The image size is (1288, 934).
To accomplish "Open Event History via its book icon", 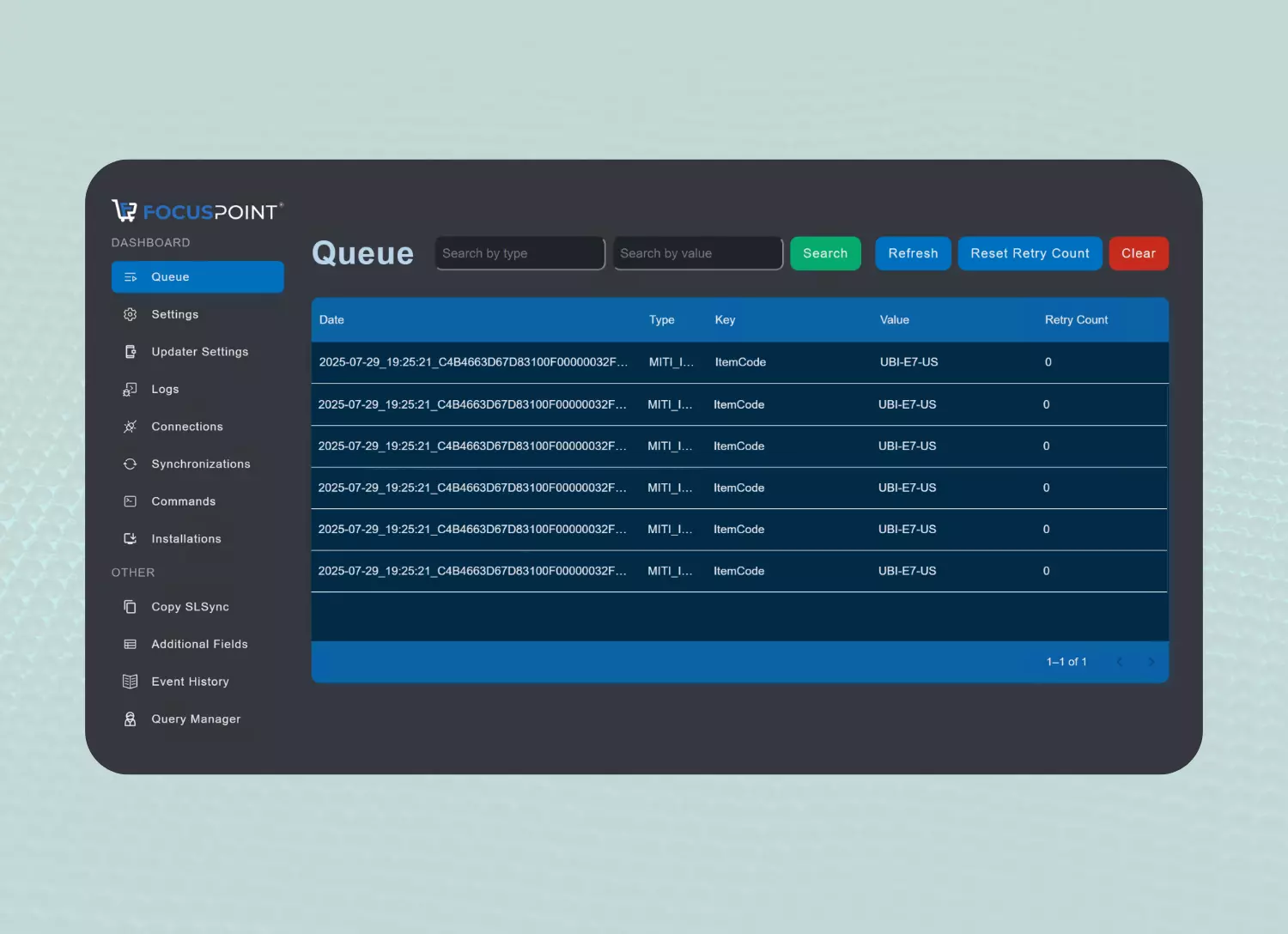I will [x=130, y=682].
